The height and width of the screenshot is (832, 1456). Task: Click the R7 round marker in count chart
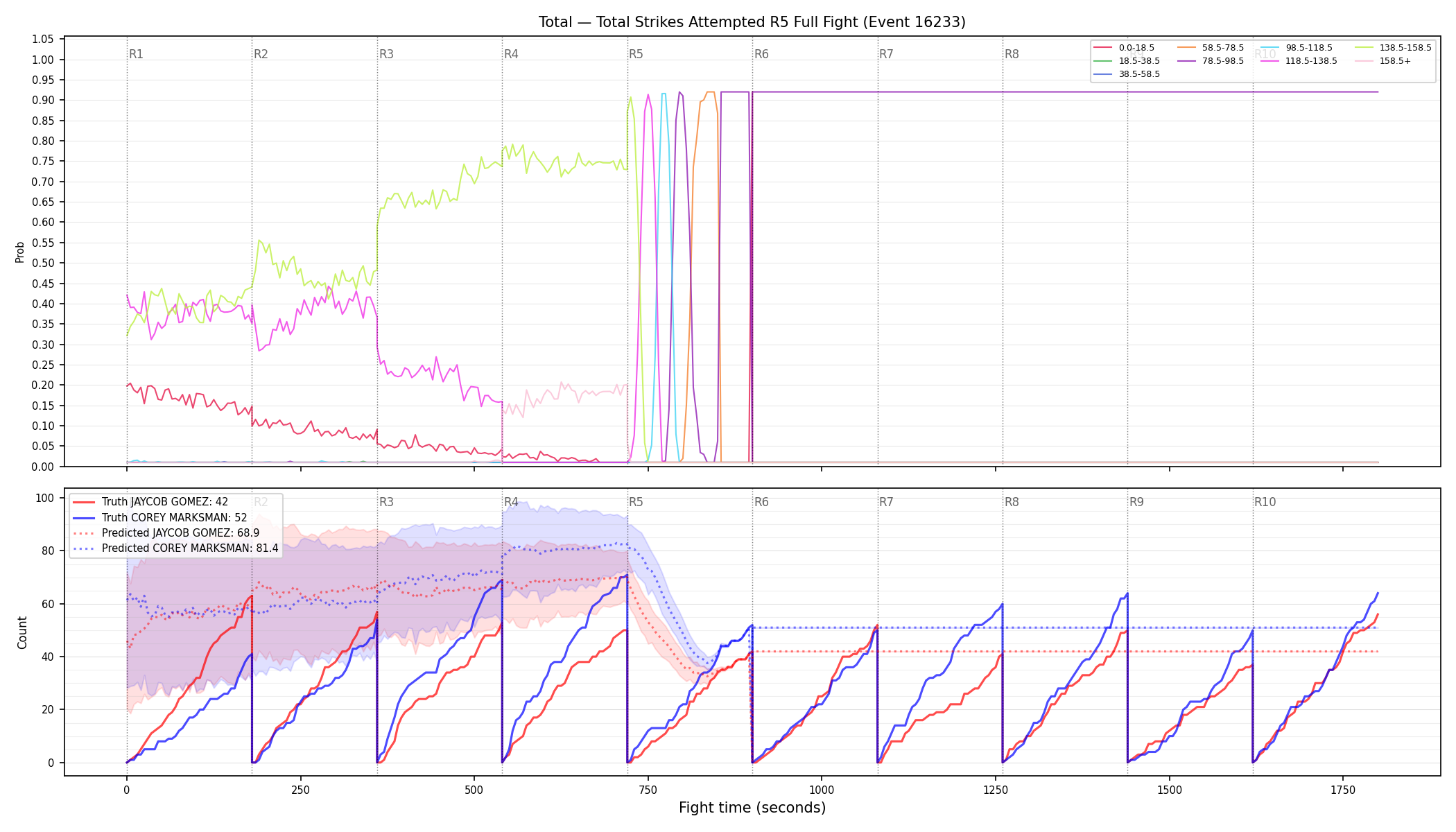[886, 502]
